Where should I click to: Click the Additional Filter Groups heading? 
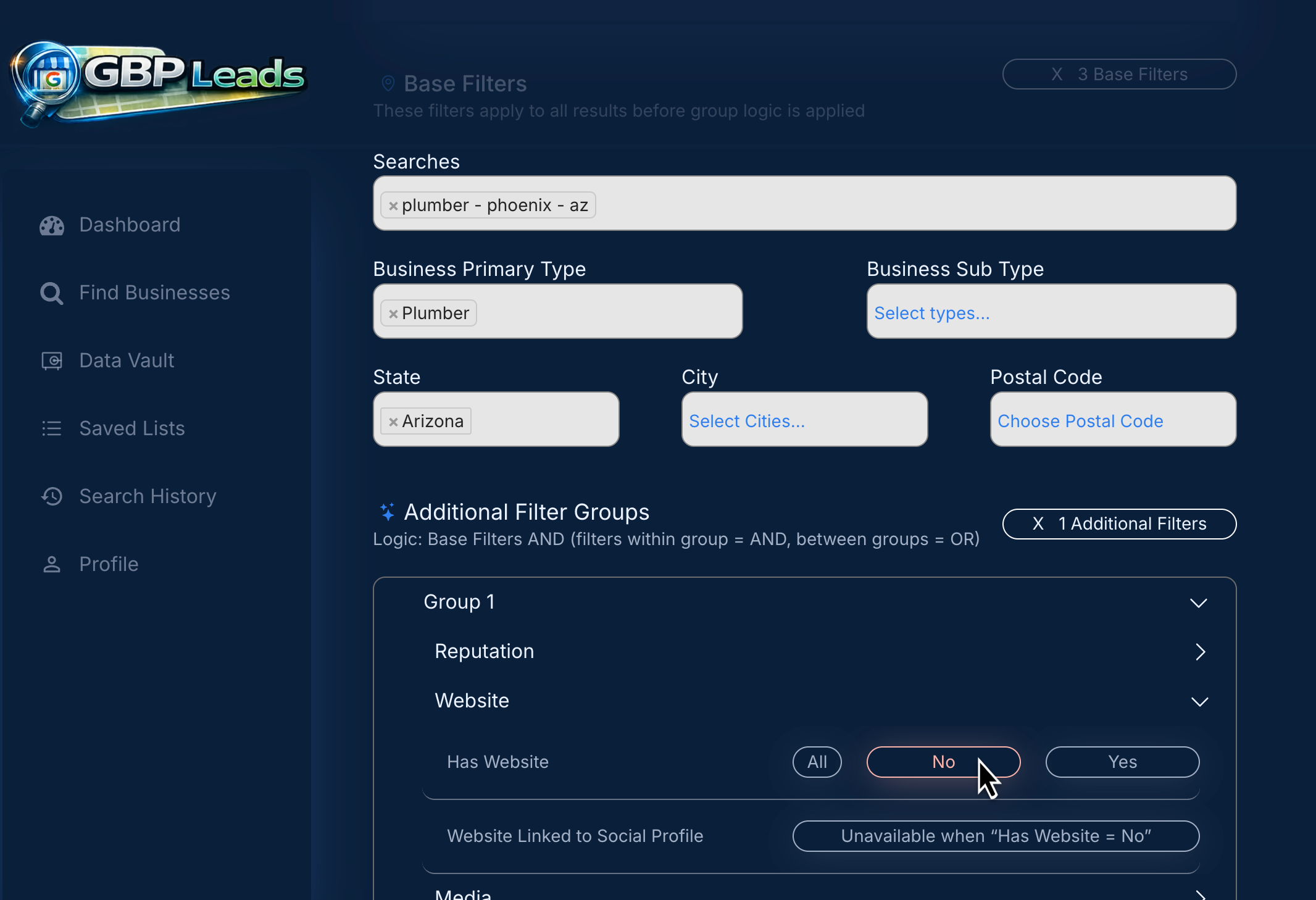pyautogui.click(x=527, y=512)
